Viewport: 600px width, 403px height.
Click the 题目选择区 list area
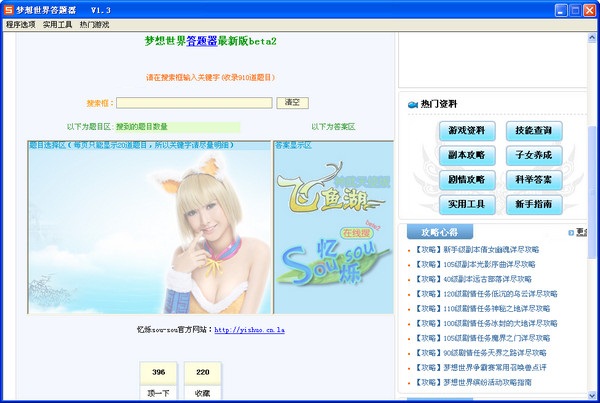coord(149,227)
